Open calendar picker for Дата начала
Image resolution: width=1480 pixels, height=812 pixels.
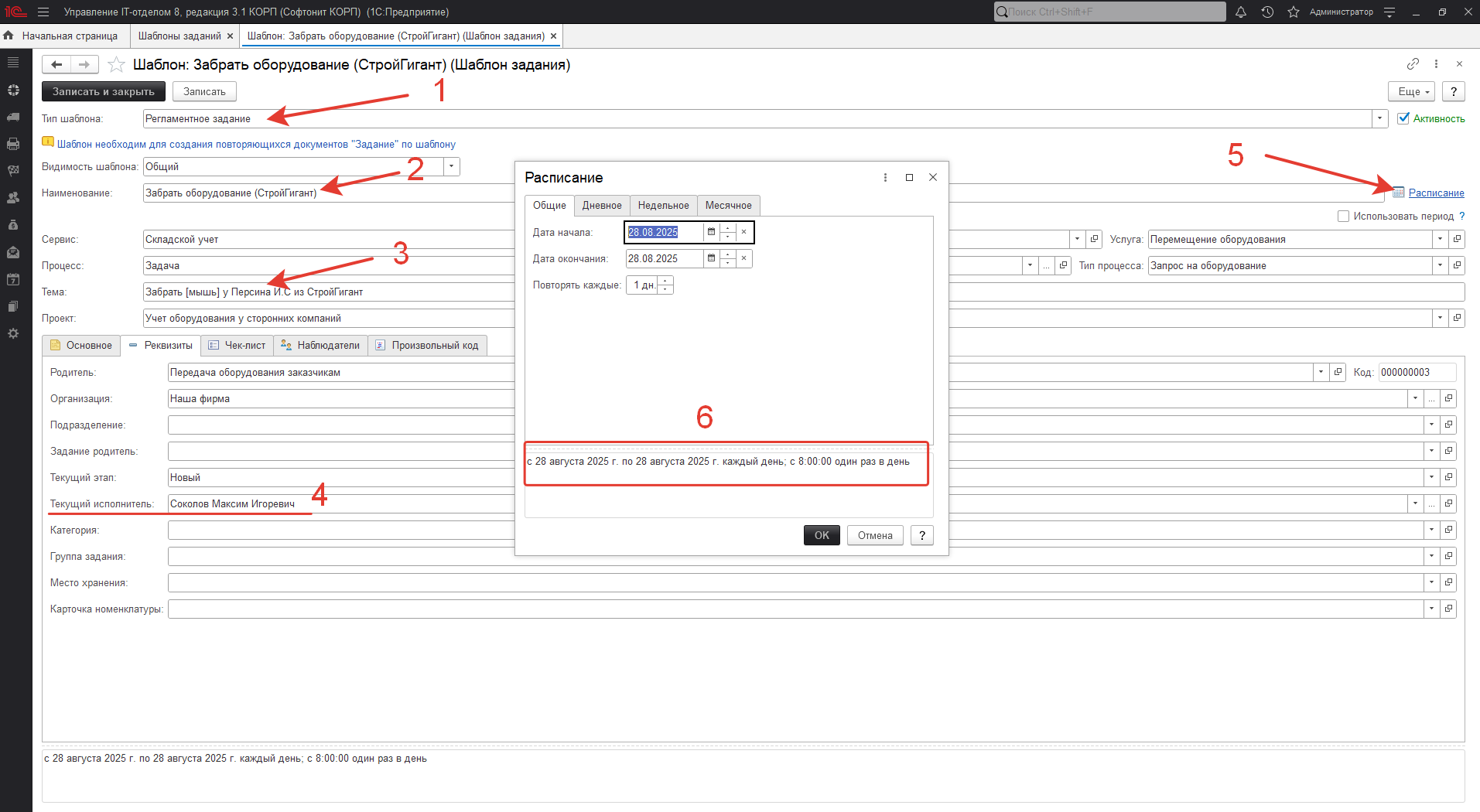click(711, 232)
